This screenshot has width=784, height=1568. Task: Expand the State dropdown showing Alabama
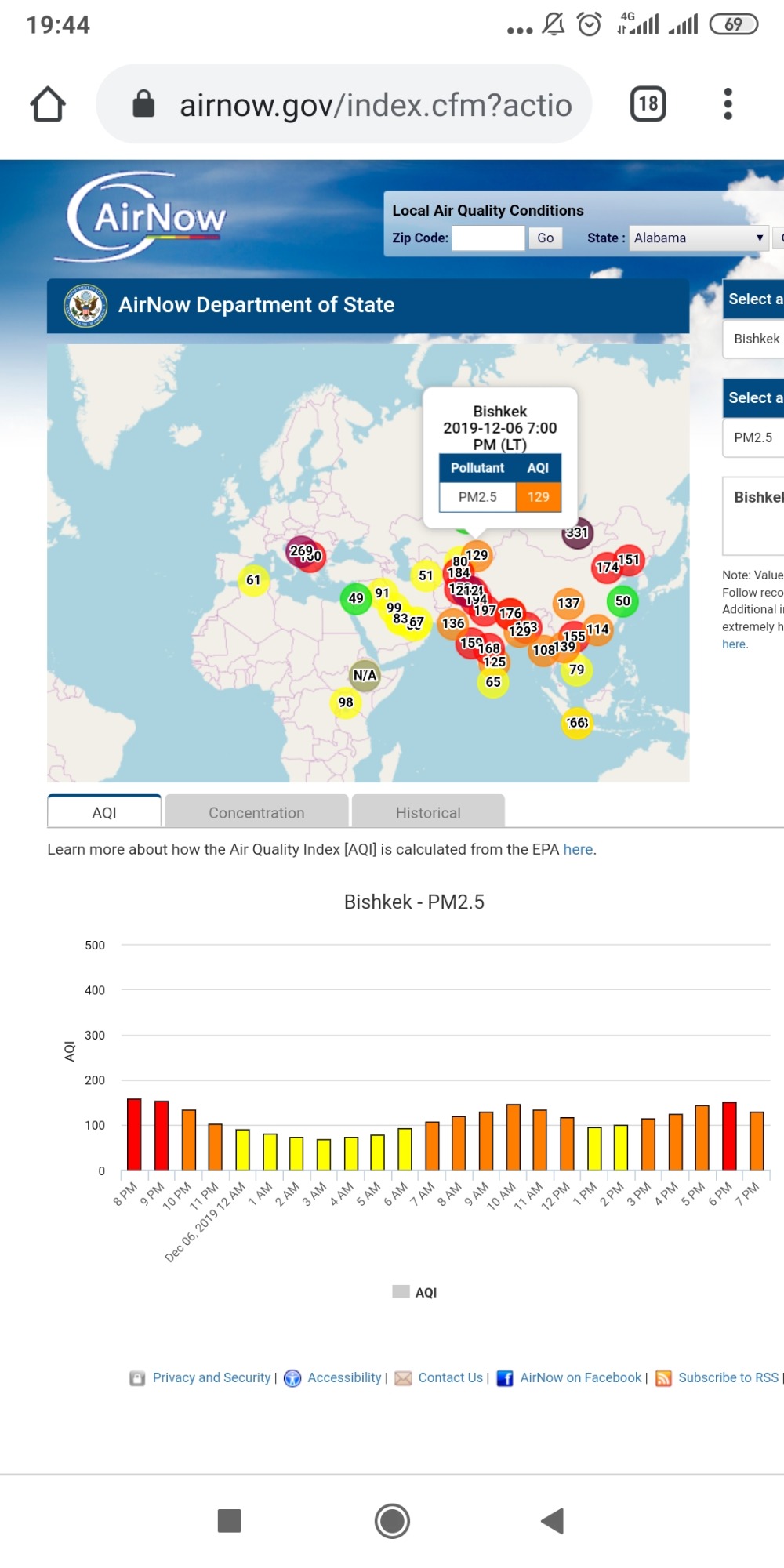[x=698, y=238]
